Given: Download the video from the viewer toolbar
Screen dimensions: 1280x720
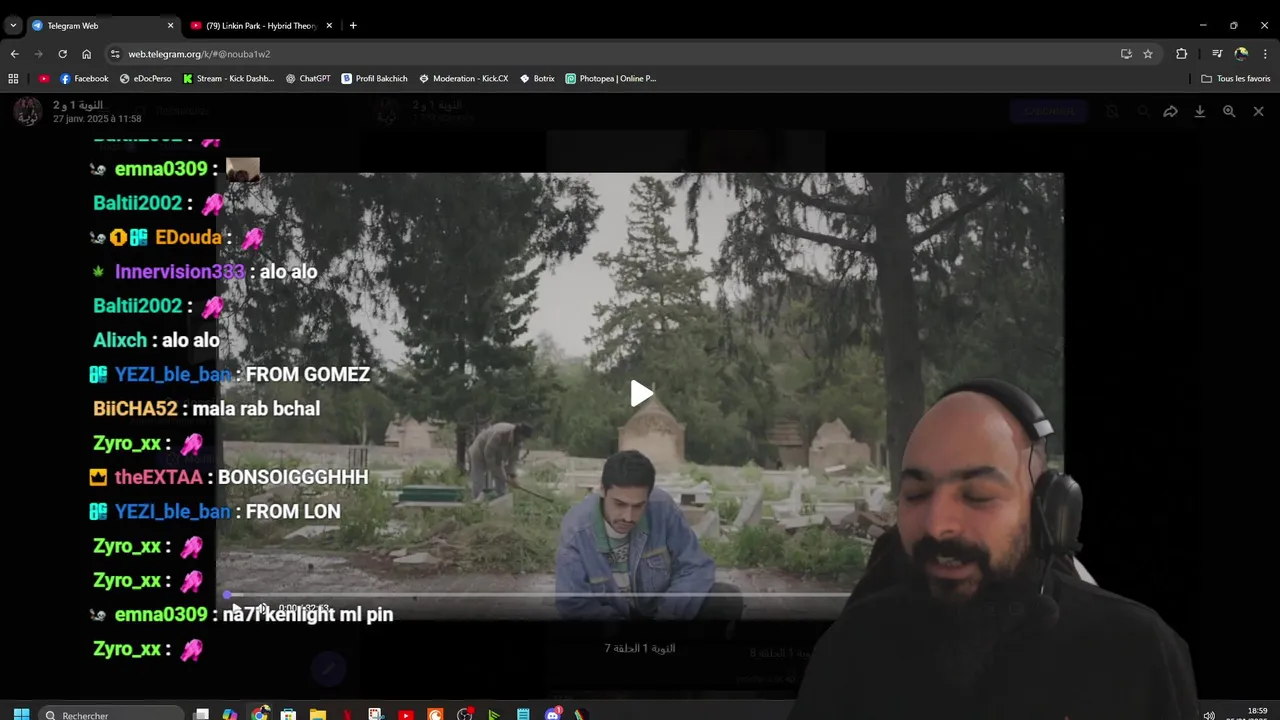Looking at the screenshot, I should (x=1200, y=111).
